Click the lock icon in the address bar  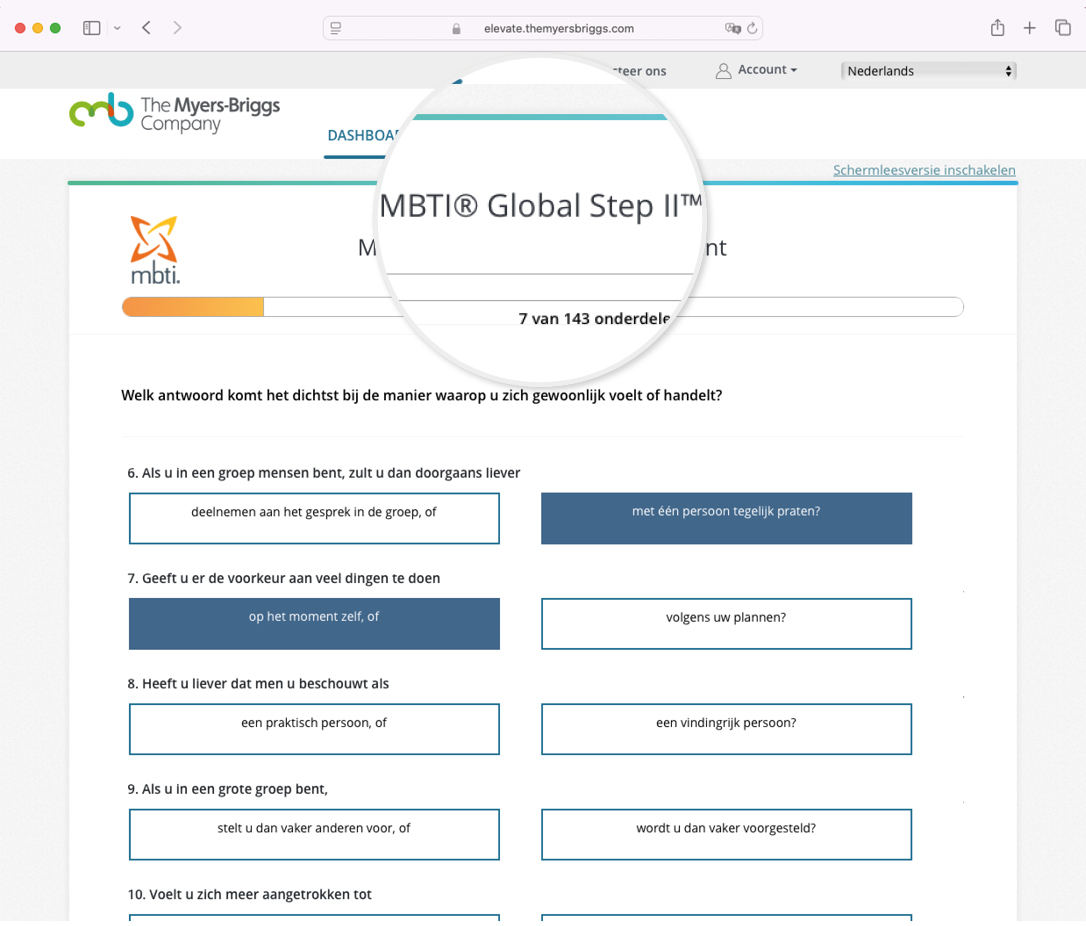(456, 28)
